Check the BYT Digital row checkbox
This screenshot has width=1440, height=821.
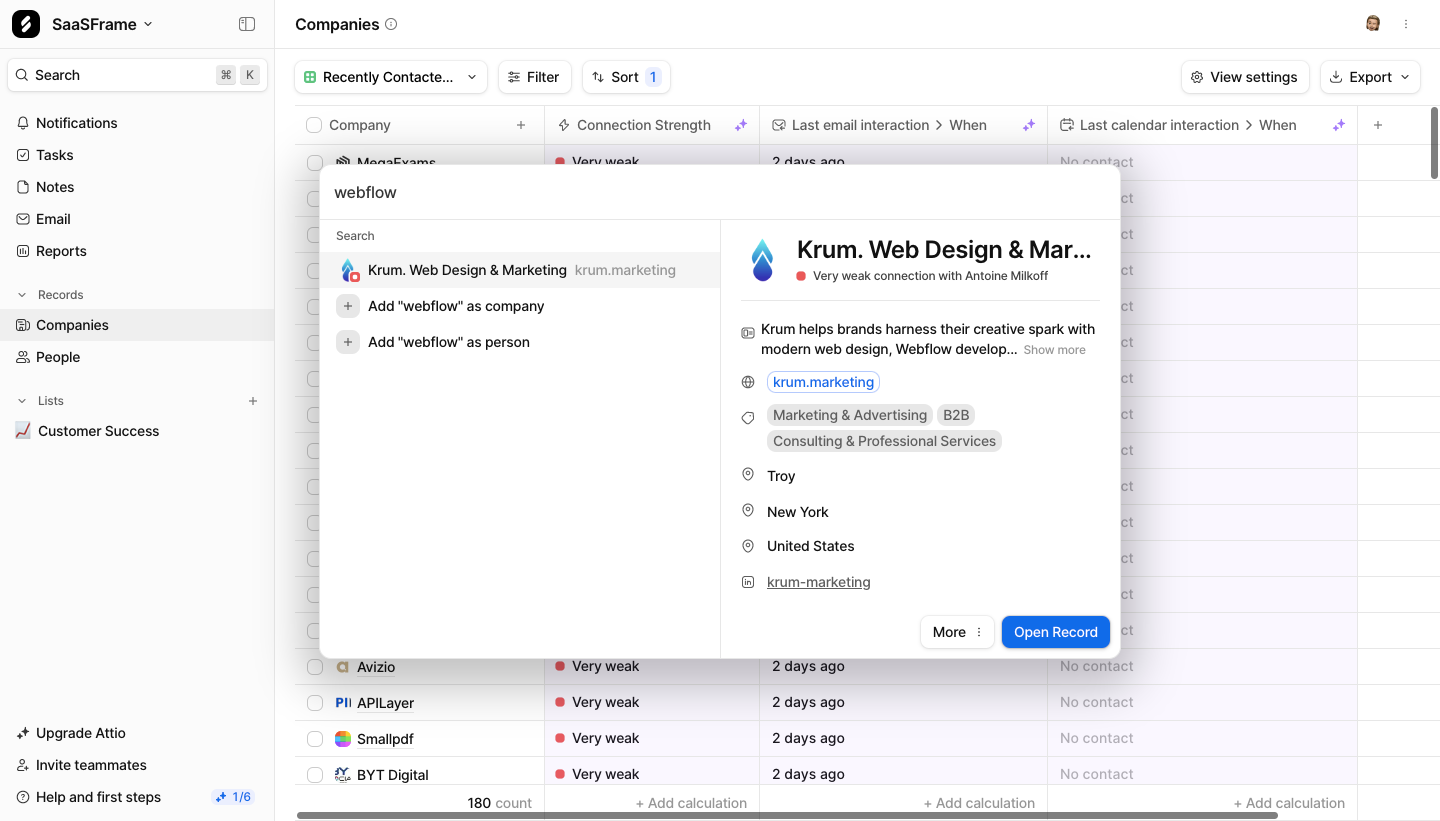tap(315, 775)
